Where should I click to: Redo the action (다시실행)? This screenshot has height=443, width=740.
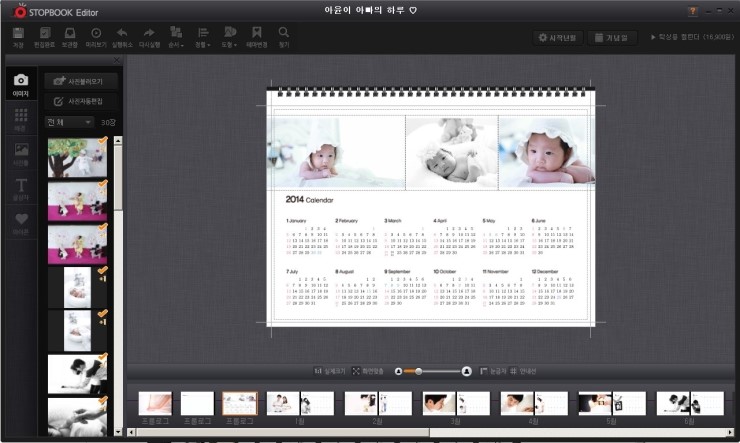coord(150,36)
